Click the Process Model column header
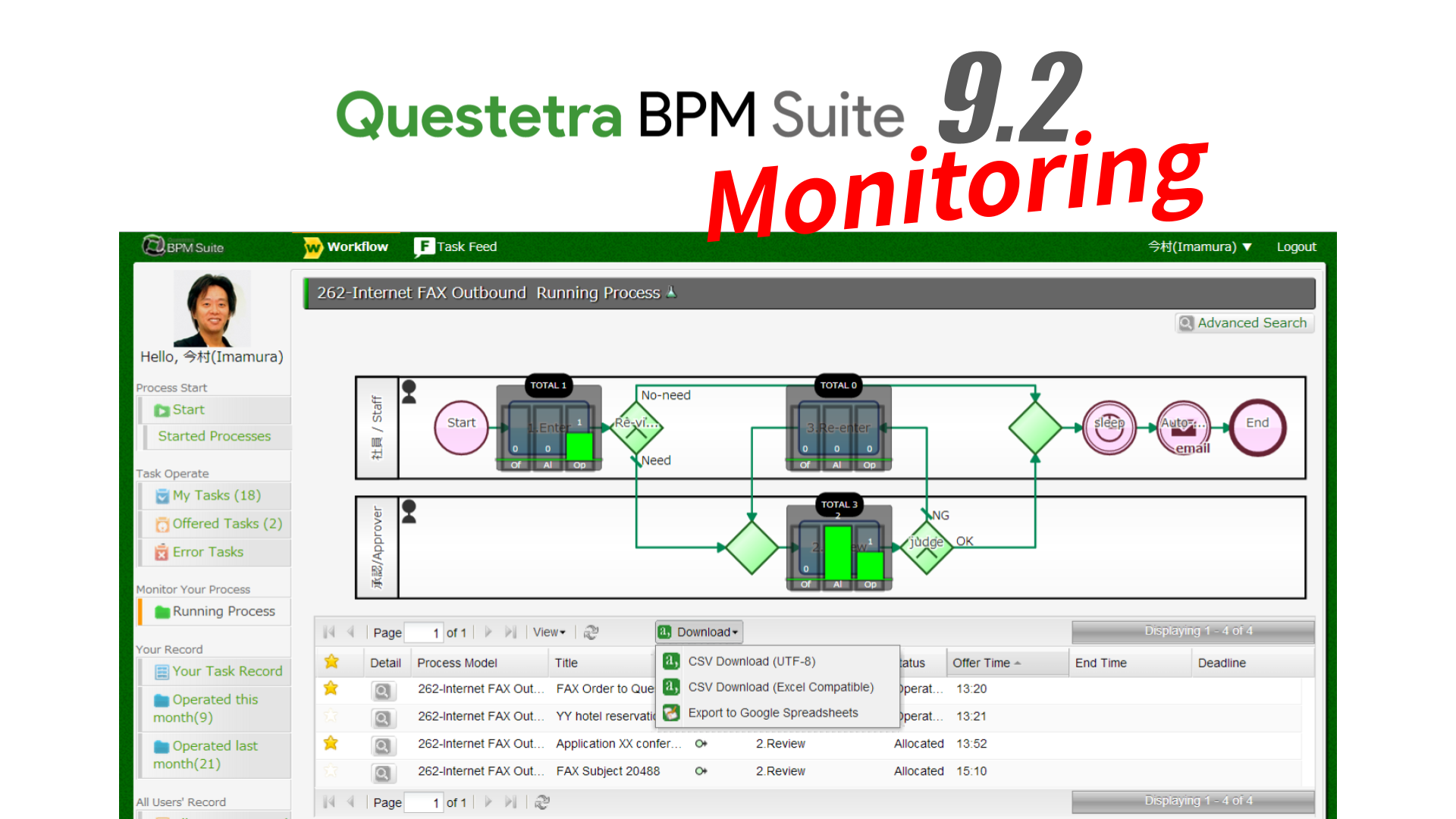 coord(479,663)
